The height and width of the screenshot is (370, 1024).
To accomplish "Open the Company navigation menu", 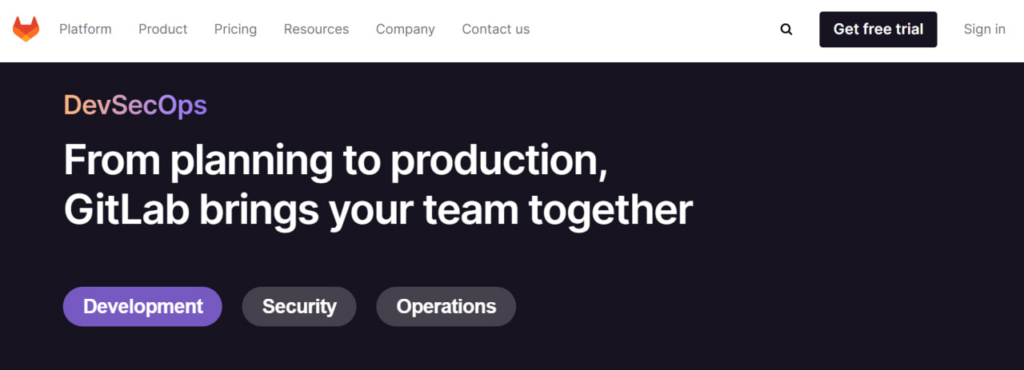I will [x=406, y=29].
